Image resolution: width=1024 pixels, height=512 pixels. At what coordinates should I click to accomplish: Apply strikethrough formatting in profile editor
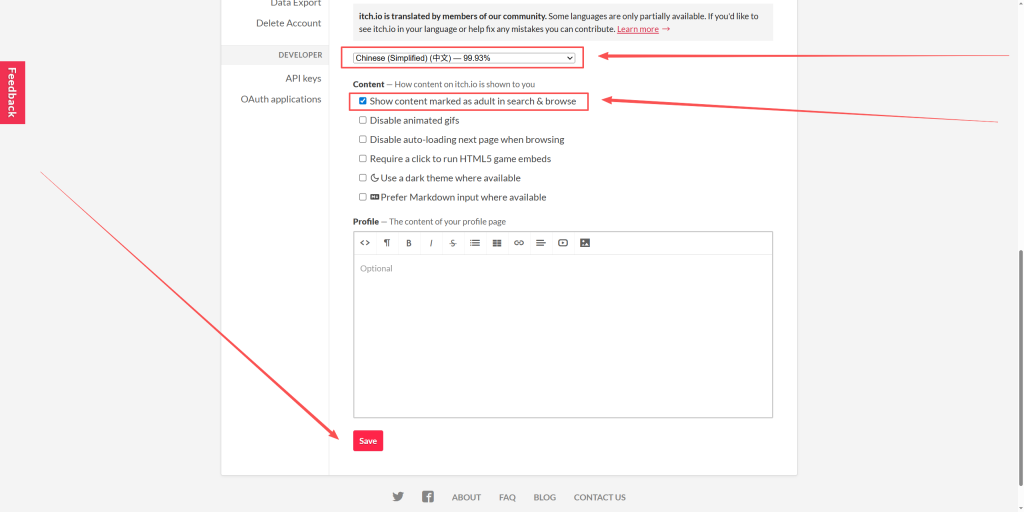tap(453, 243)
